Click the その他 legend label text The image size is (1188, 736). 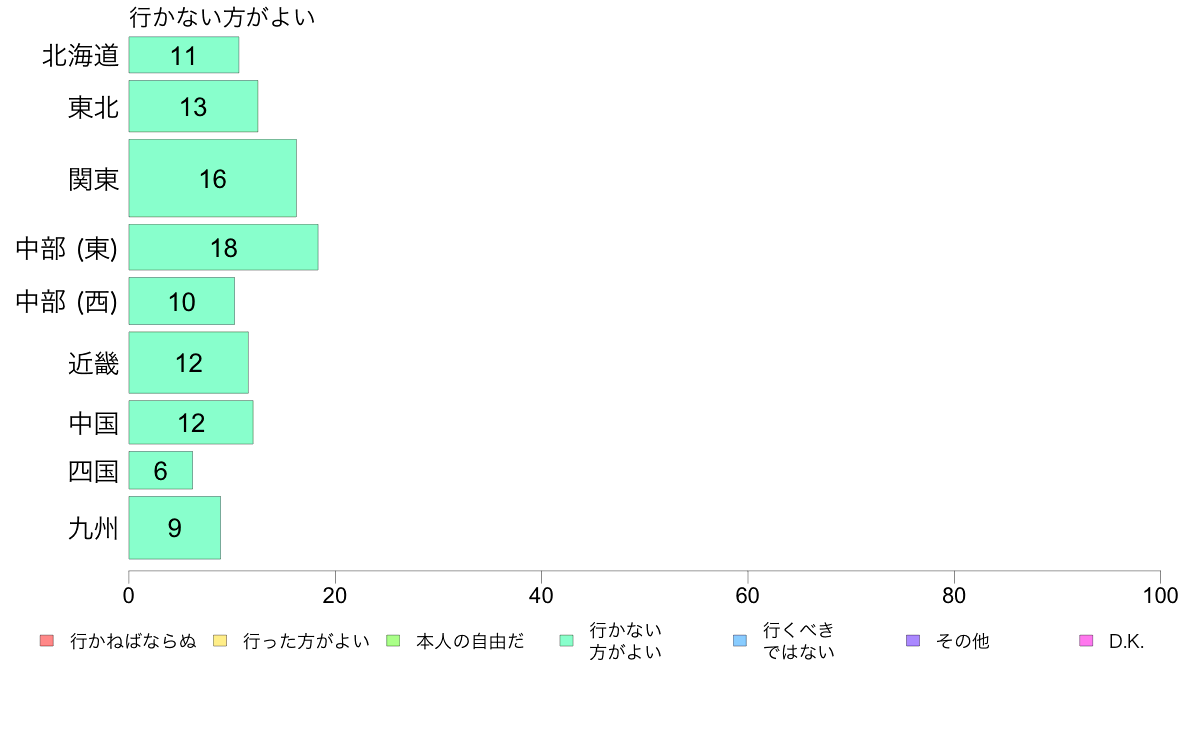tap(962, 641)
